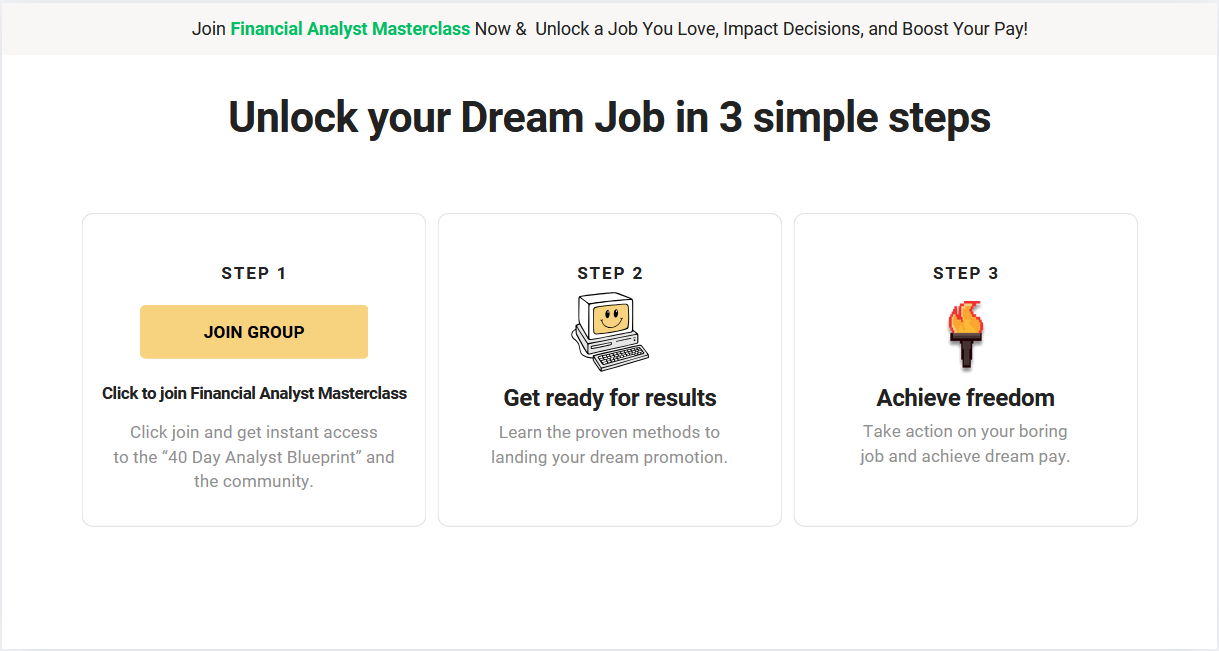Screen dimensions: 1219x651
Task: Click the "Get ready for results" heading
Action: (610, 398)
